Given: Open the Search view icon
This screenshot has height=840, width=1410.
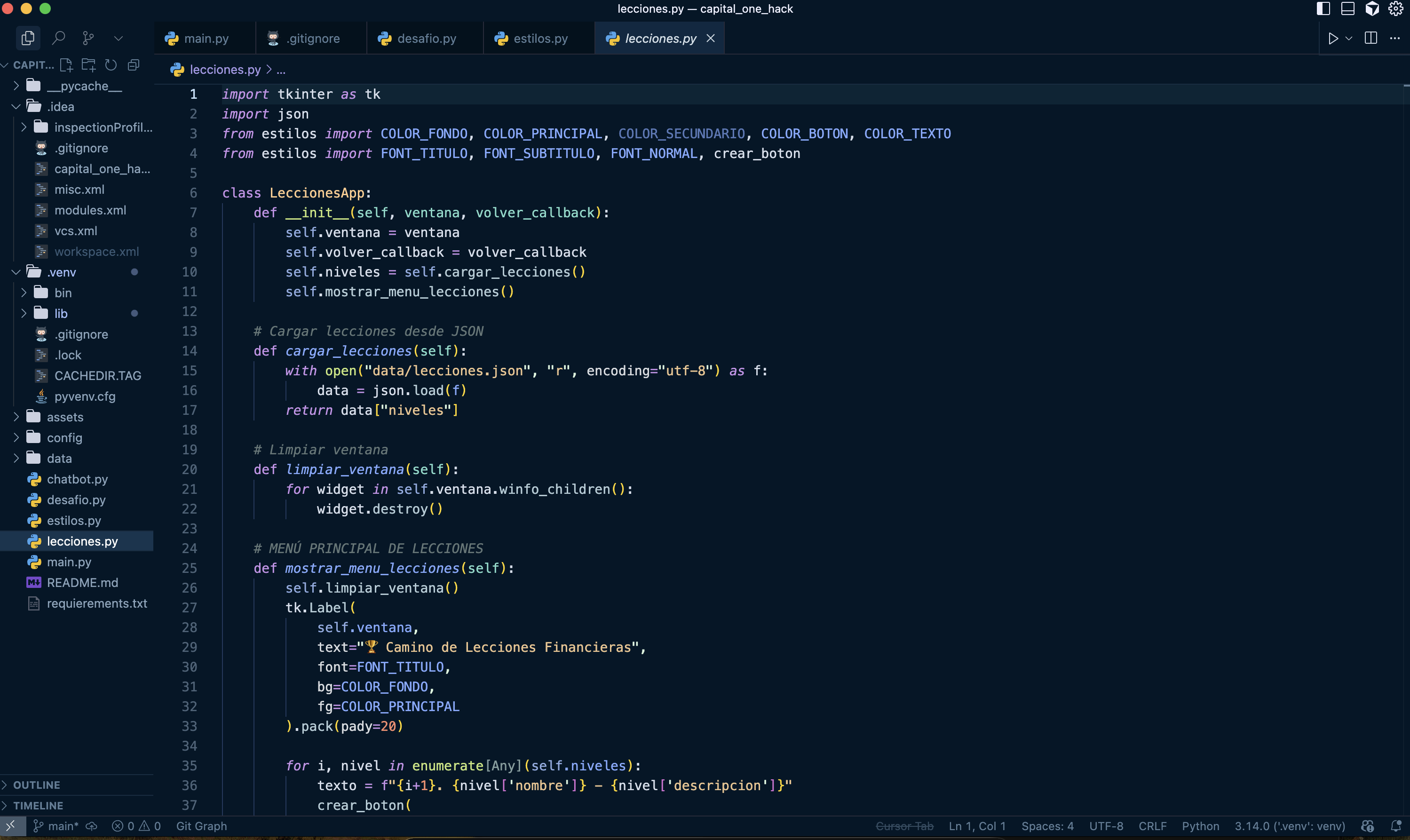Looking at the screenshot, I should click(x=58, y=38).
